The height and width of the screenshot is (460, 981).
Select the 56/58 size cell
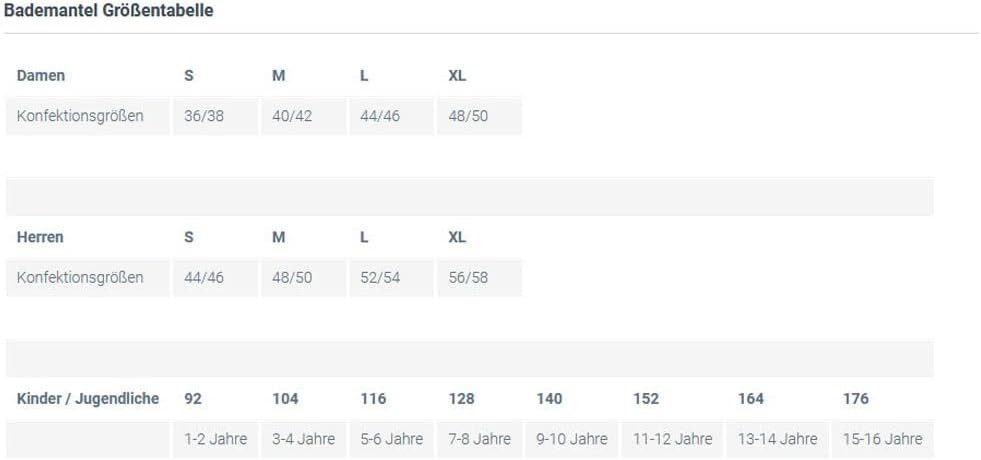coord(468,277)
